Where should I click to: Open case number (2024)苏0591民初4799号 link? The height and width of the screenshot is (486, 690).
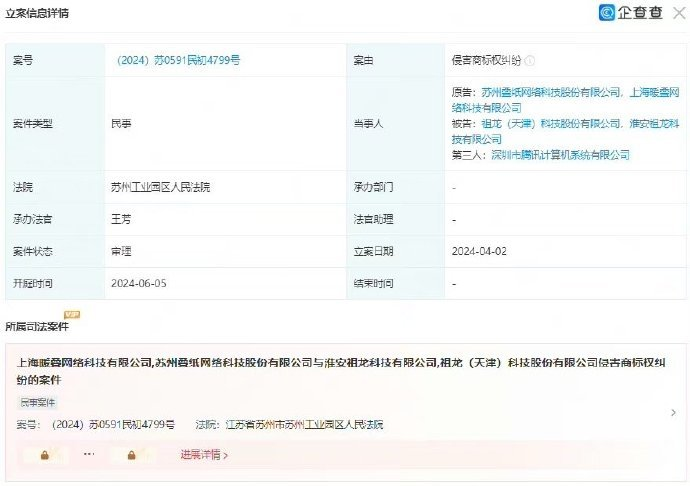[x=178, y=60]
